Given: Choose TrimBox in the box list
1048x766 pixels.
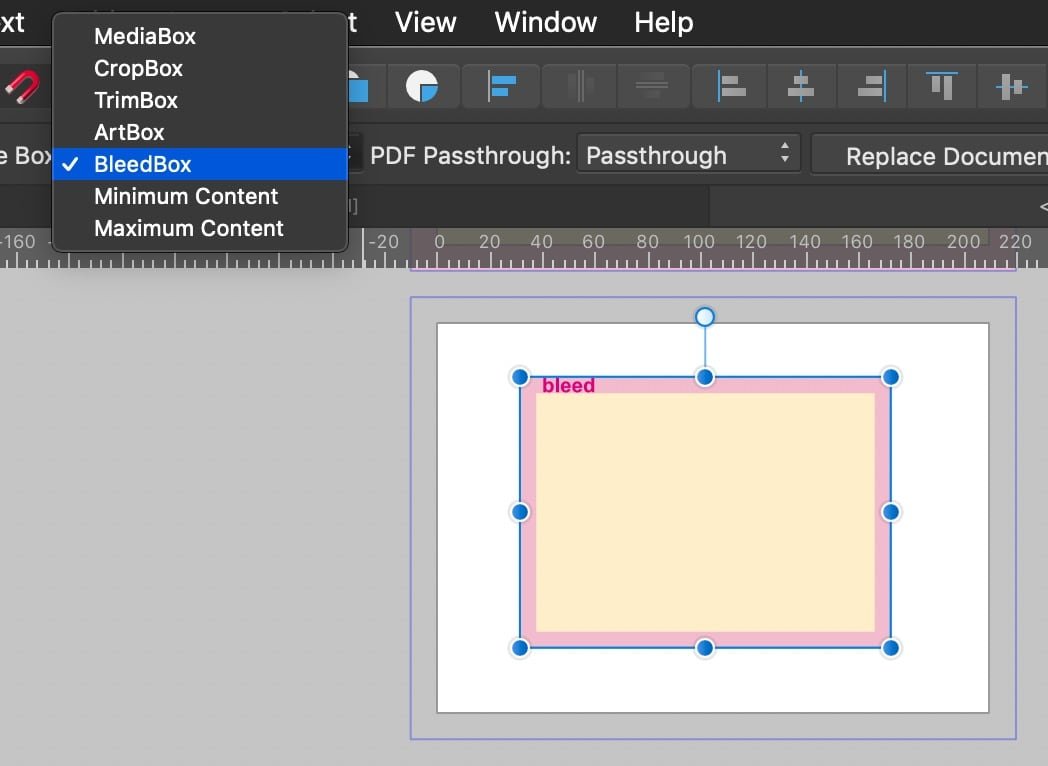Looking at the screenshot, I should pos(135,100).
